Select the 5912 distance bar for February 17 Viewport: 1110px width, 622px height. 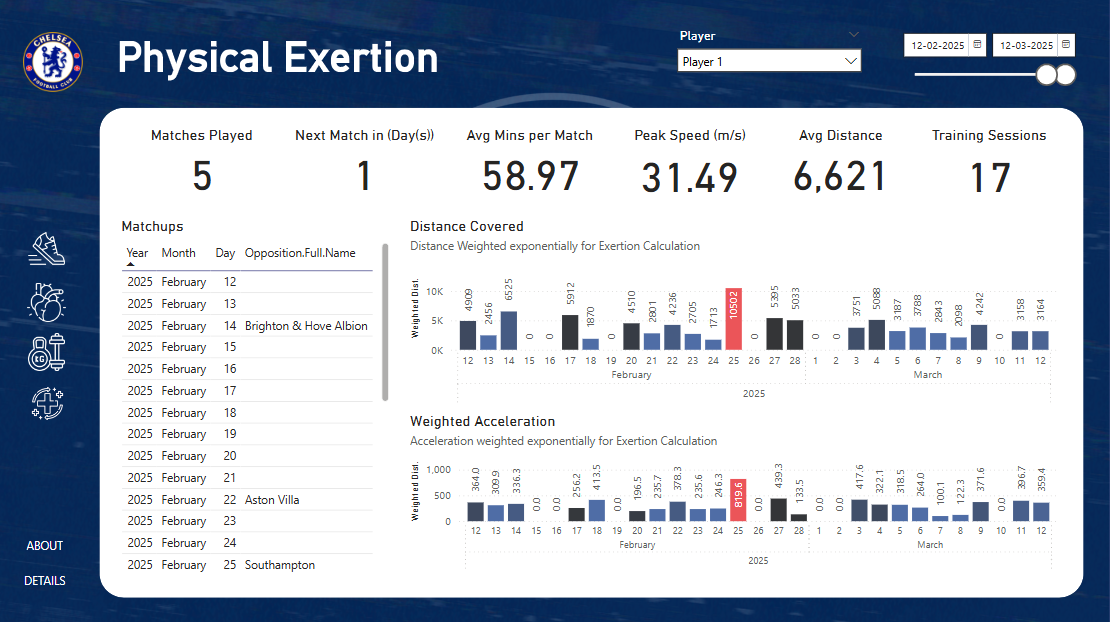570,333
